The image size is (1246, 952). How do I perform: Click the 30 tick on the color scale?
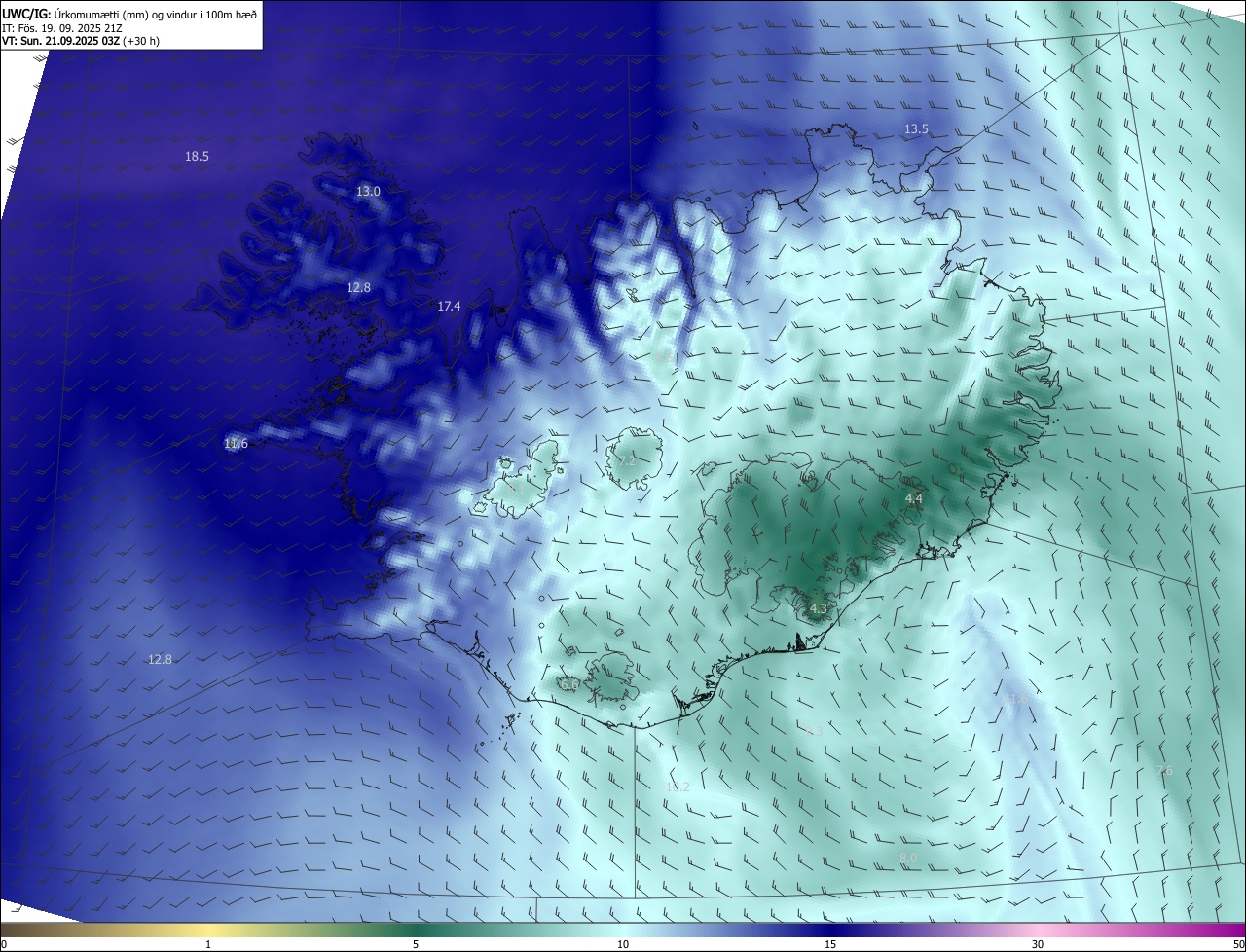pos(1038,944)
